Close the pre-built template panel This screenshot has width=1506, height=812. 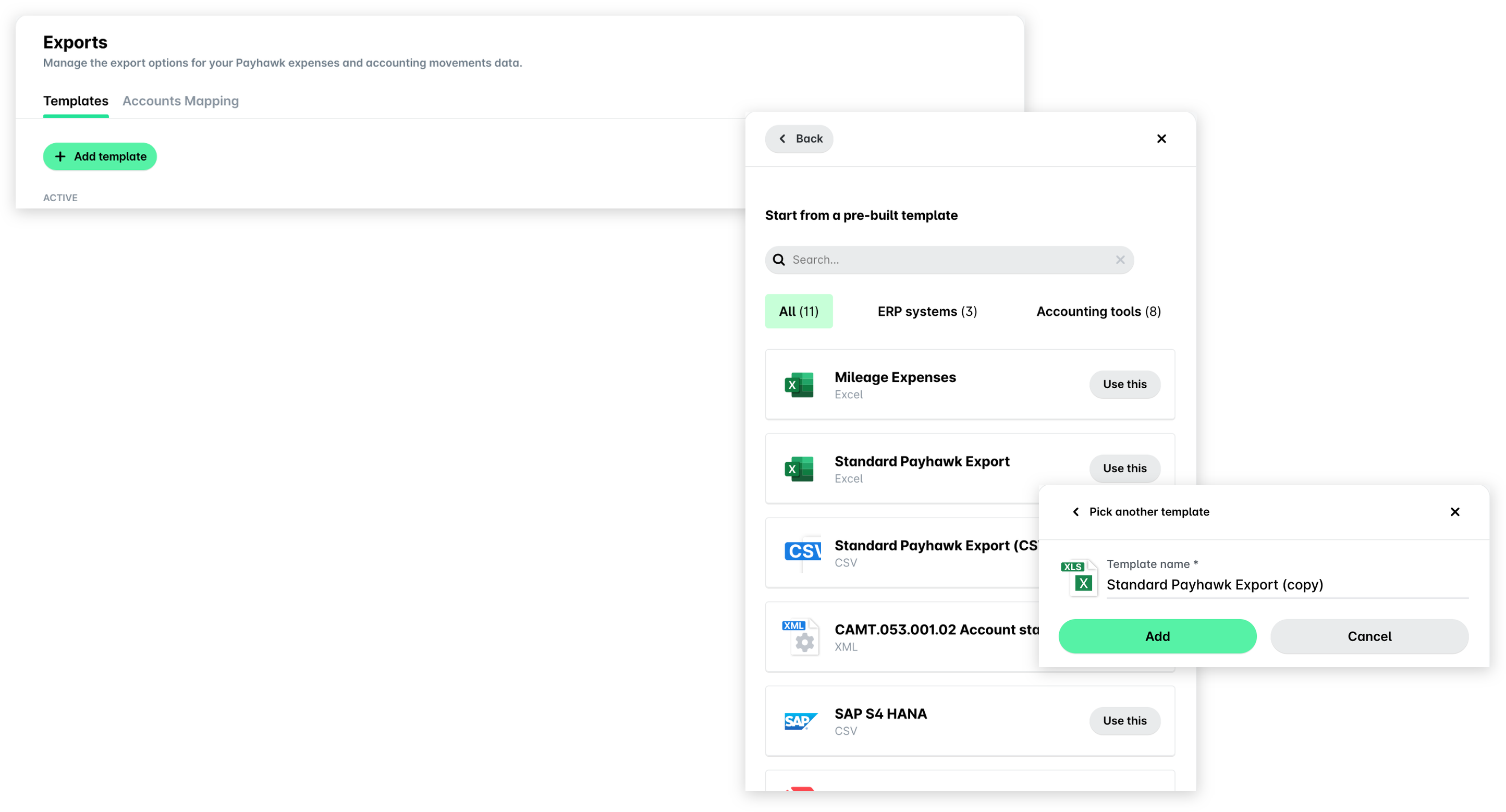point(1161,139)
